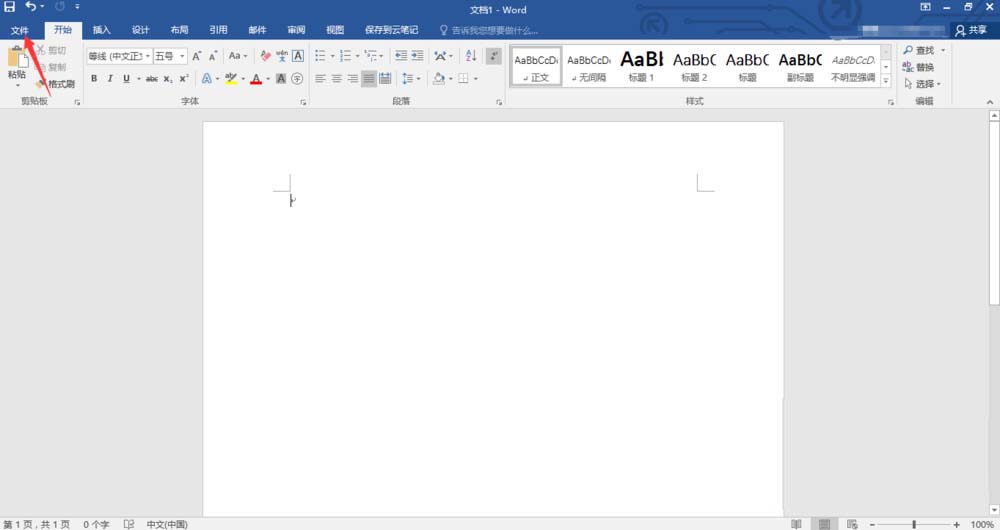Viewport: 1000px width, 530px height.
Task: Click the sort A-Z icon
Action: tap(471, 56)
